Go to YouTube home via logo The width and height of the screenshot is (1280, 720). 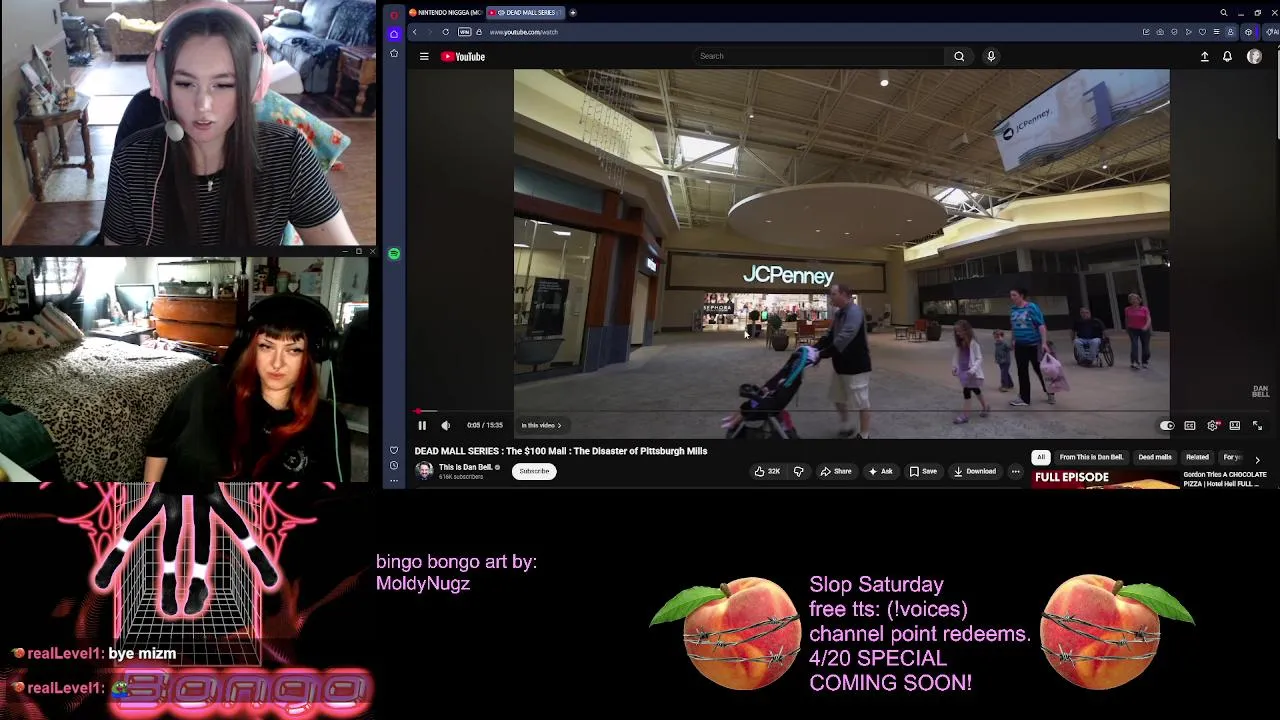463,57
